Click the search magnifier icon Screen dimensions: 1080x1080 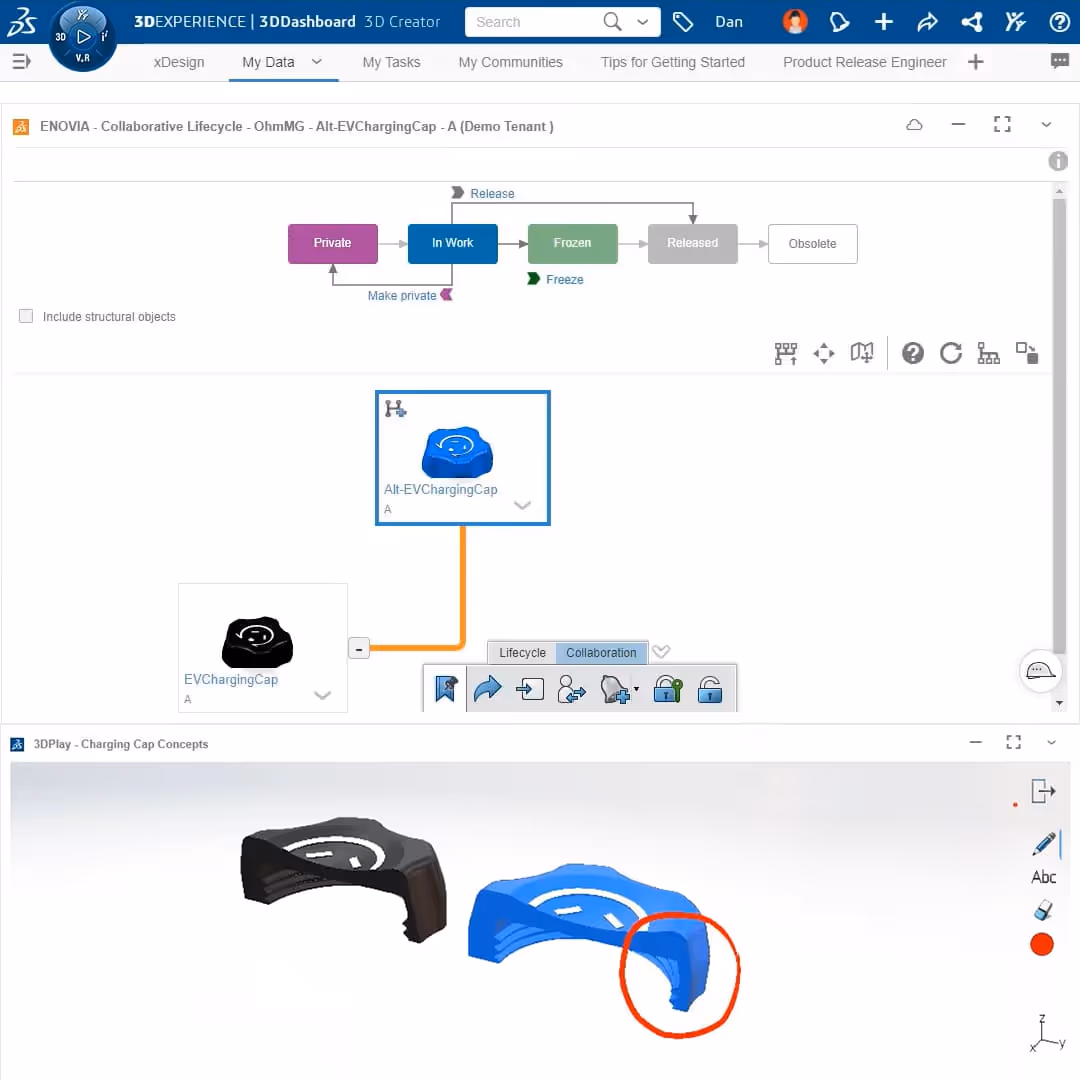[612, 21]
